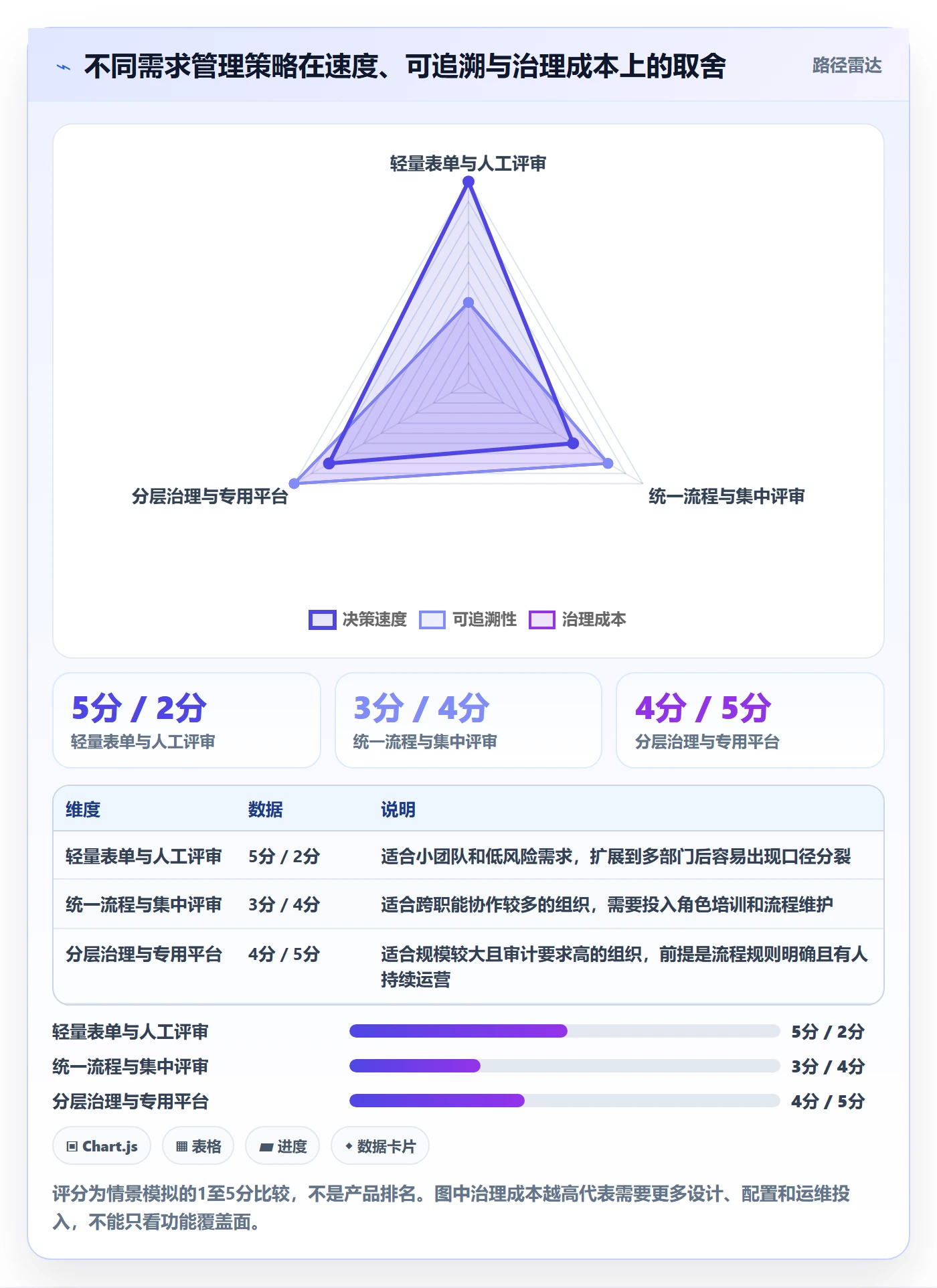937x1288 pixels.
Task: Click the 可追溯性 legend label
Action: point(485,620)
